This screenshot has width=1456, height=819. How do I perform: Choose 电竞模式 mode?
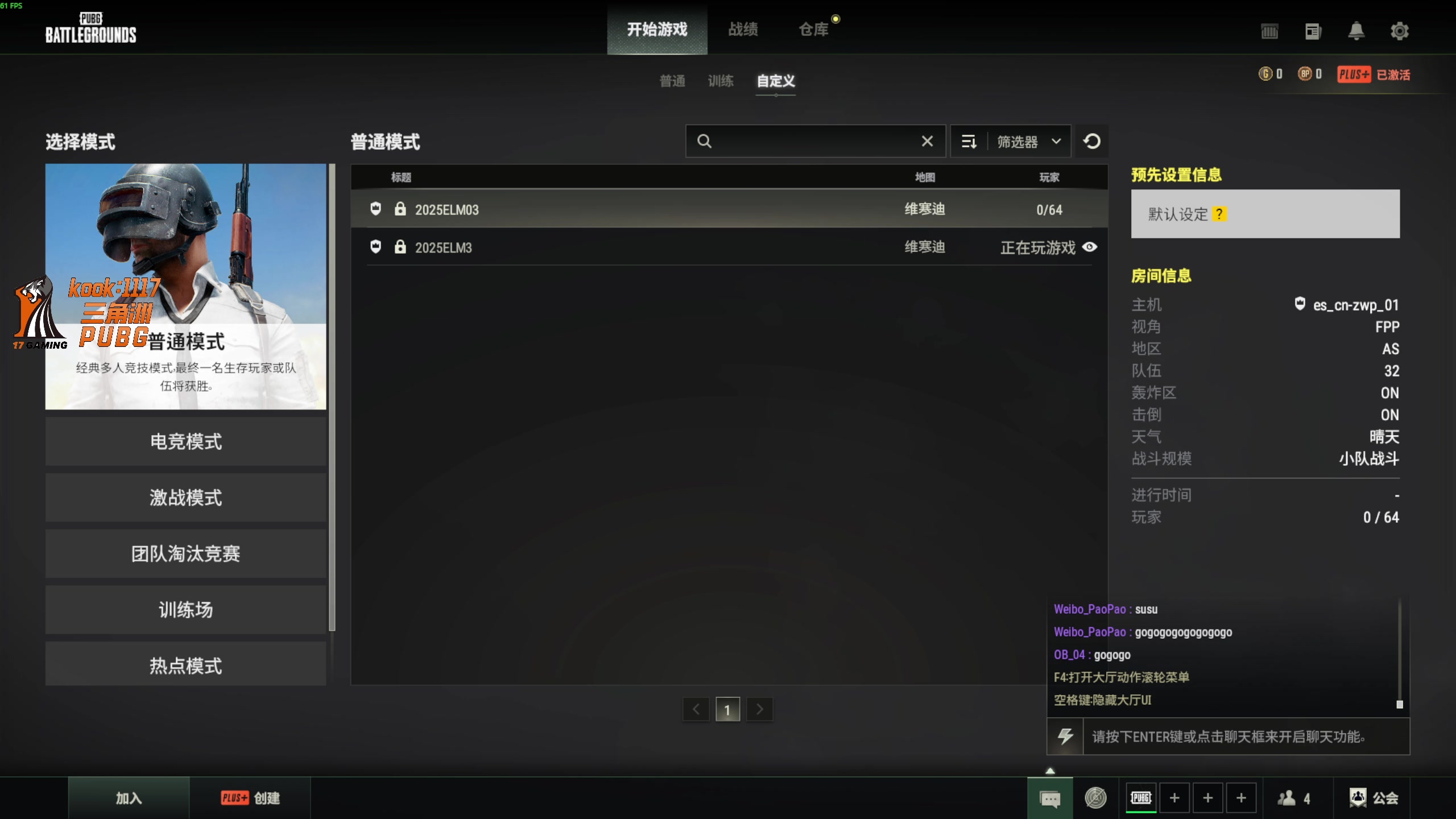[x=186, y=441]
